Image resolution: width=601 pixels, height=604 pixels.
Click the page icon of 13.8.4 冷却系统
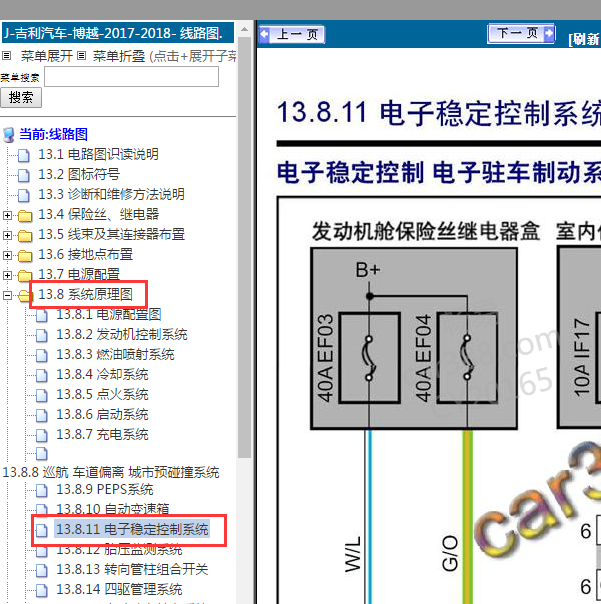click(42, 376)
